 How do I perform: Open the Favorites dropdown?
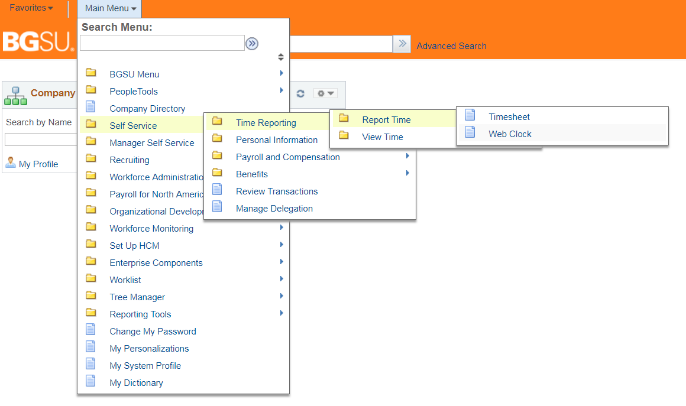click(x=31, y=8)
